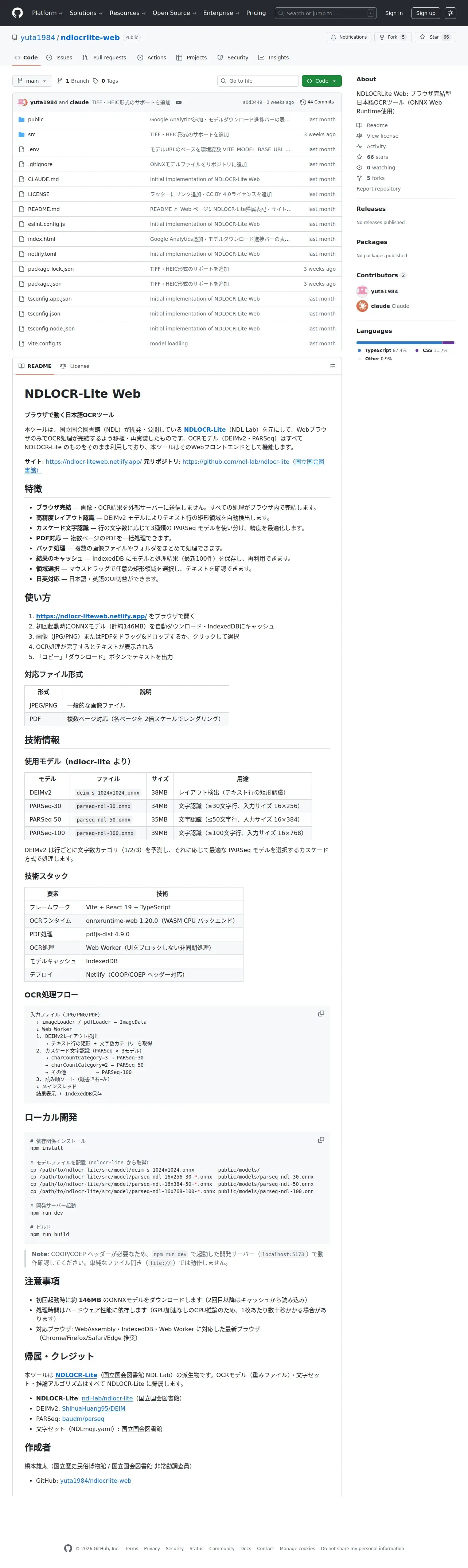The width and height of the screenshot is (468, 1568).
Task: Click the GitHub logo in the top header
Action: tap(17, 13)
